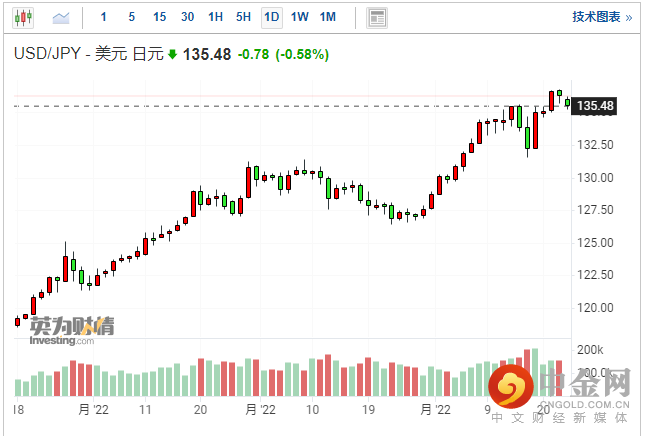Click the latest green candlestick on chart
The width and height of the screenshot is (645, 436).
point(568,101)
